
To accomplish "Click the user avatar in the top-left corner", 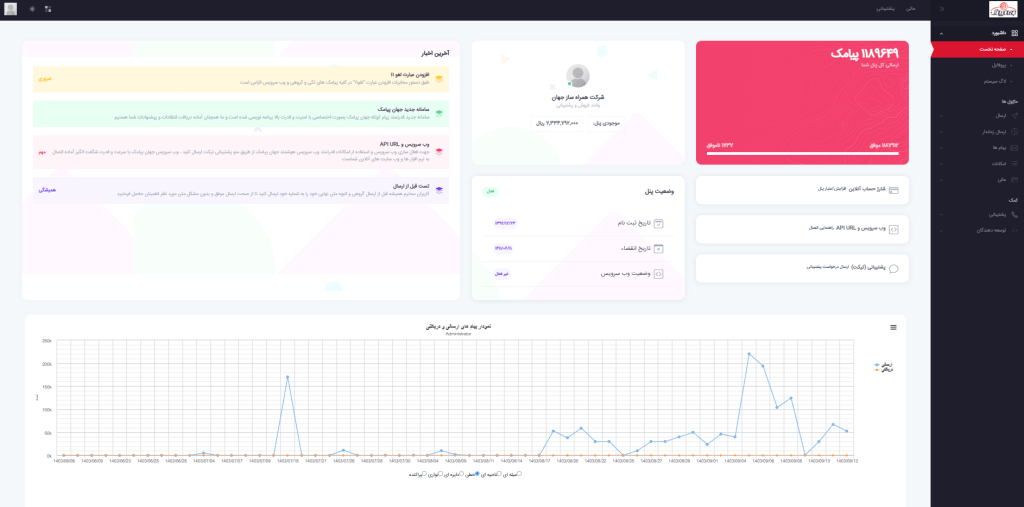I will pos(11,9).
